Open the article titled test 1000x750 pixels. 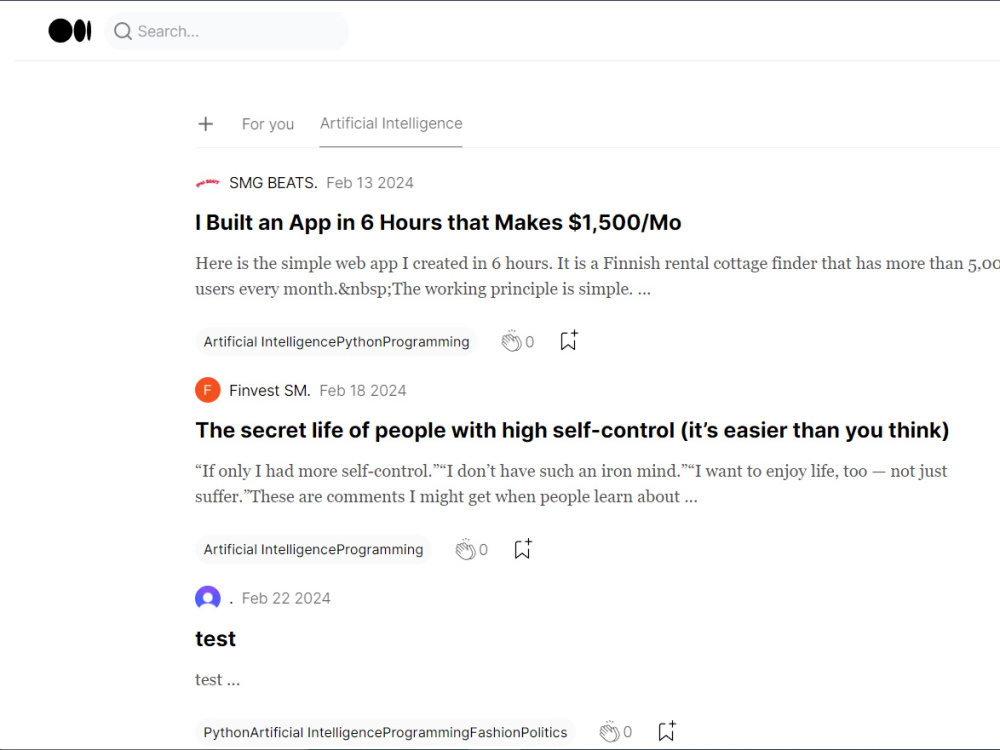point(215,638)
